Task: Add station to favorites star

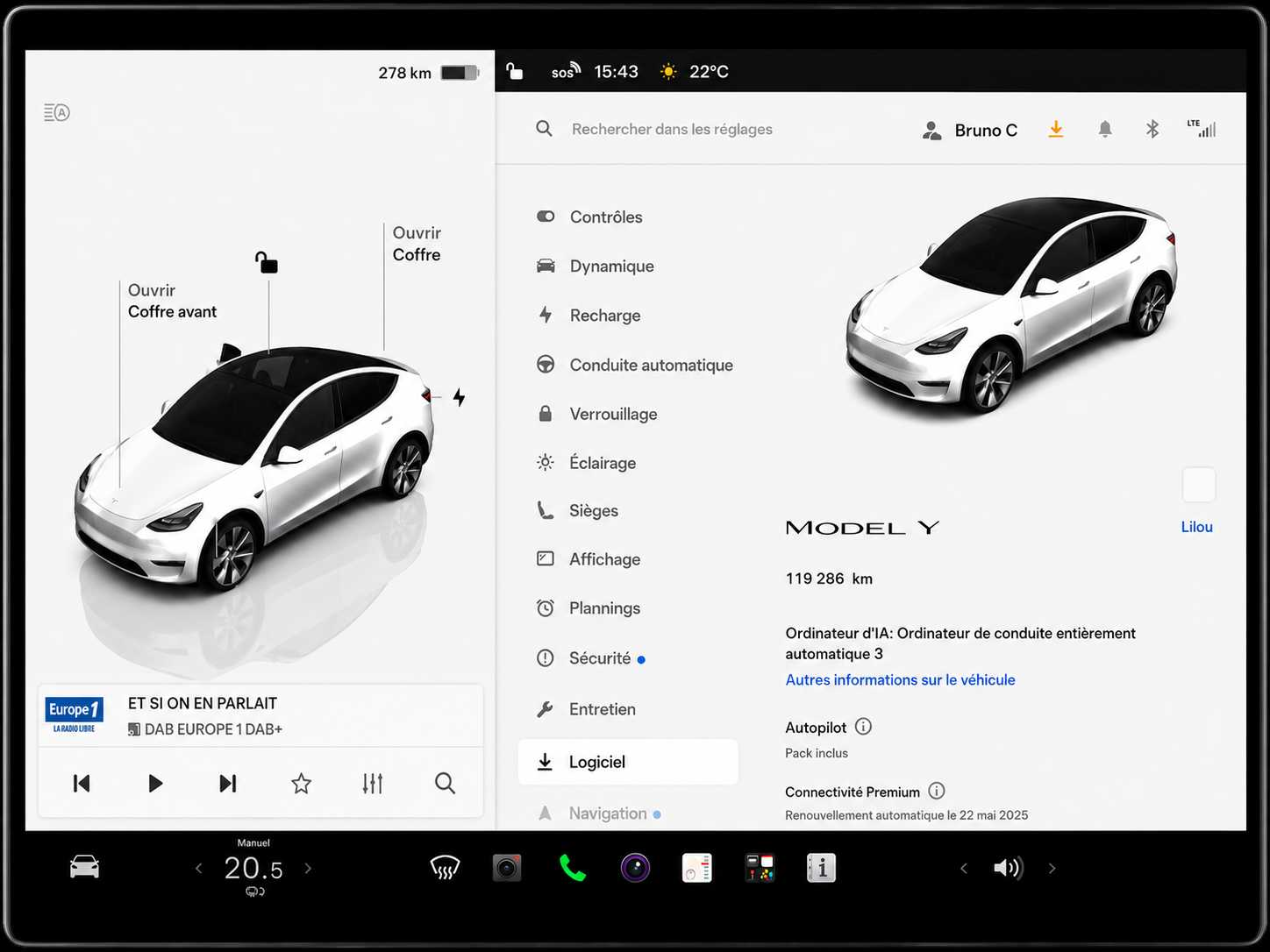Action: [301, 783]
